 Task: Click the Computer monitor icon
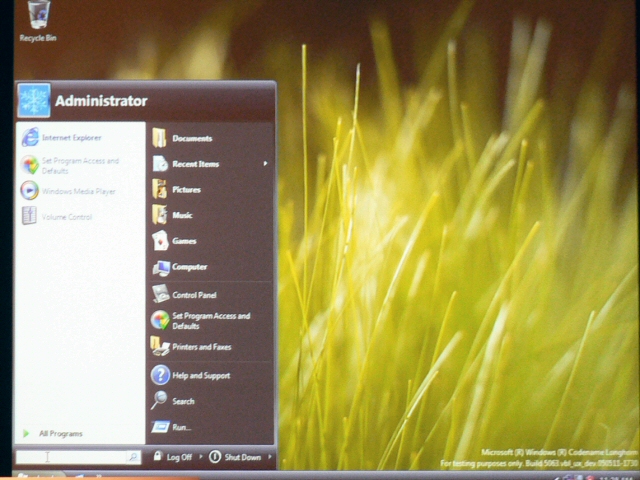[161, 268]
